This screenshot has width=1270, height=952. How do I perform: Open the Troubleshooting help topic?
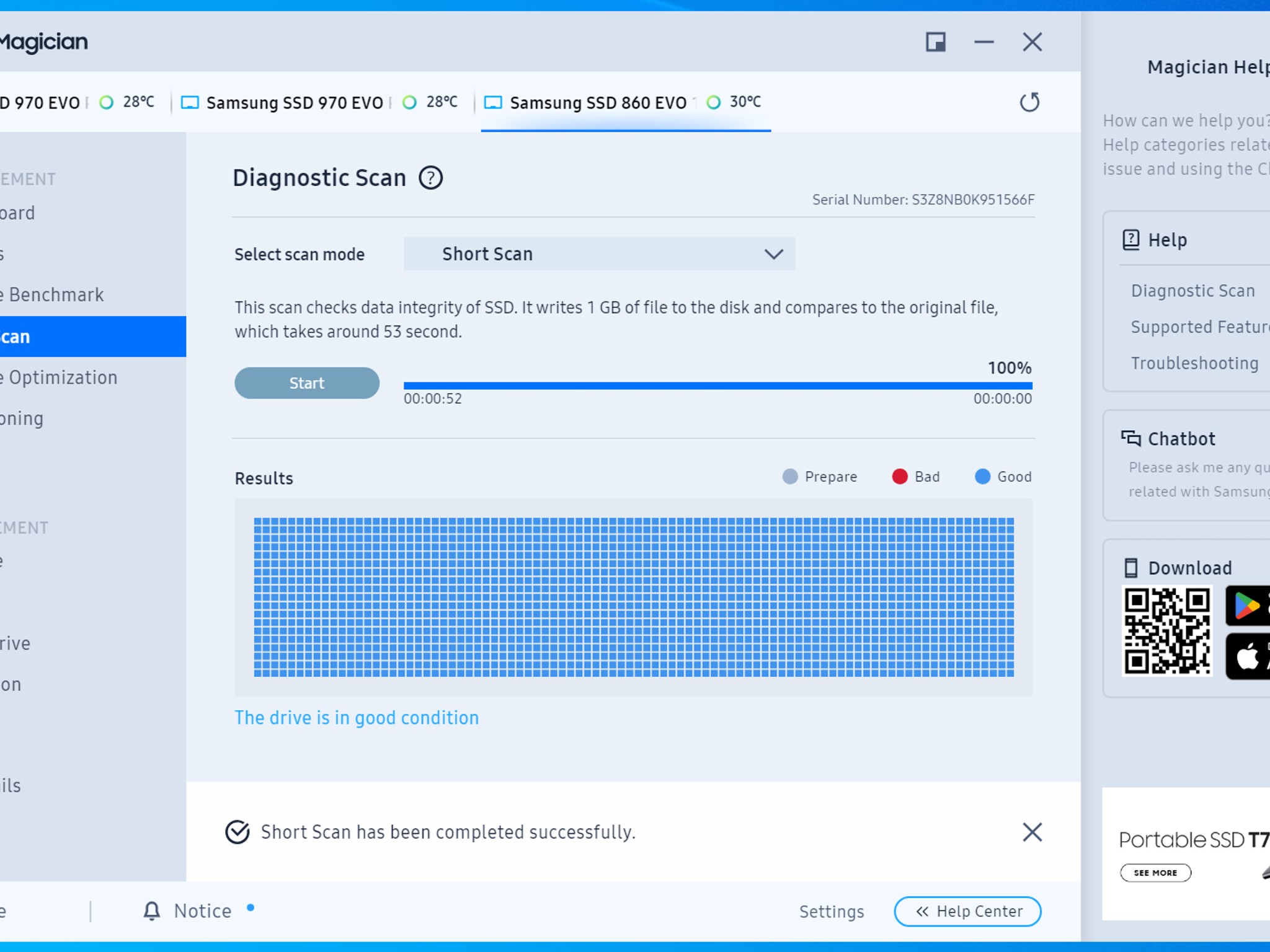coord(1194,363)
